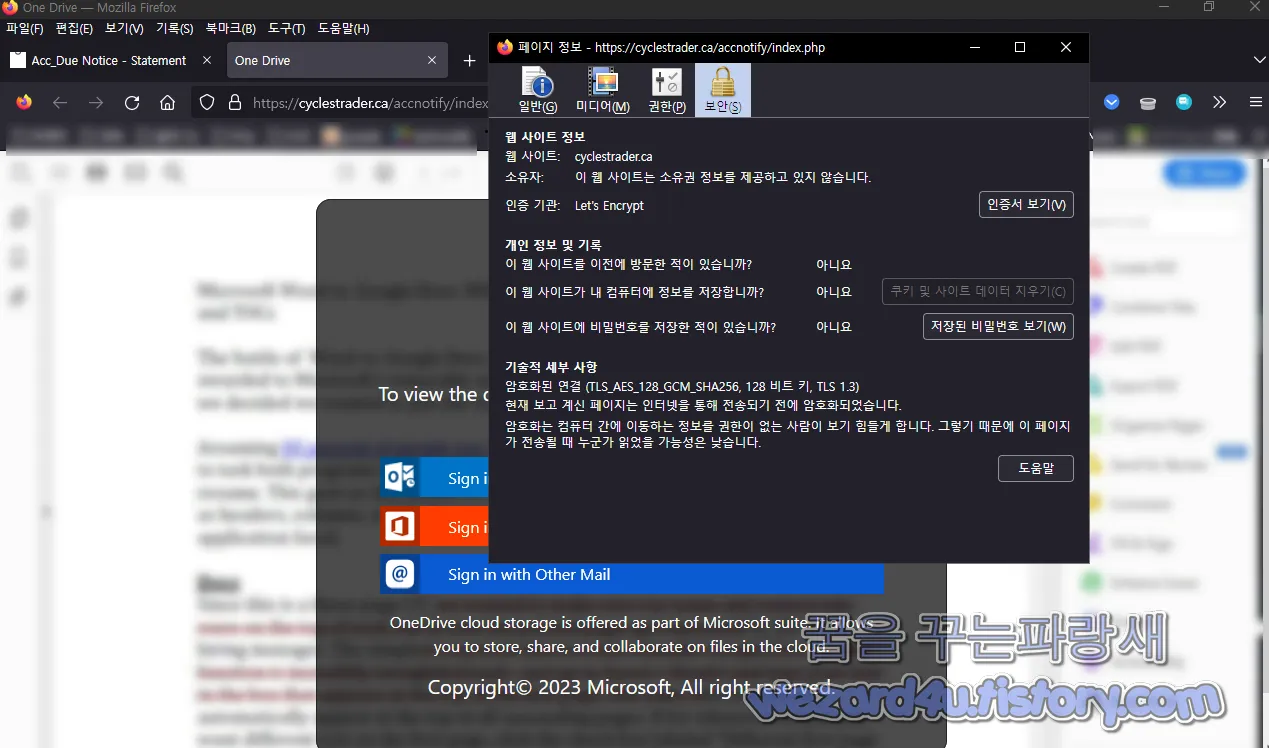Click Sign in with Other Mail
Image resolution: width=1269 pixels, height=748 pixels.
tap(631, 574)
